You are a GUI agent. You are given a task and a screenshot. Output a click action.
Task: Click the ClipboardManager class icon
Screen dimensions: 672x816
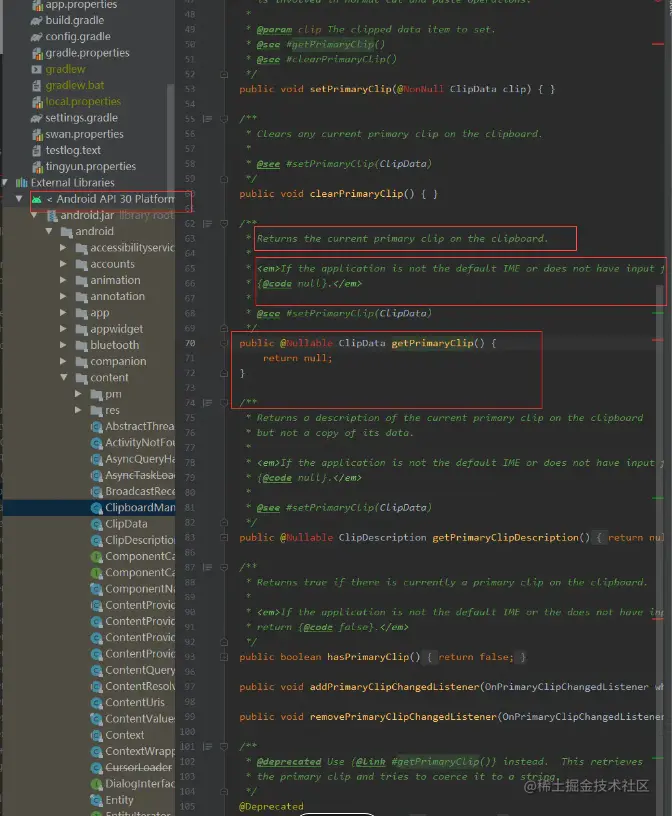[96, 508]
